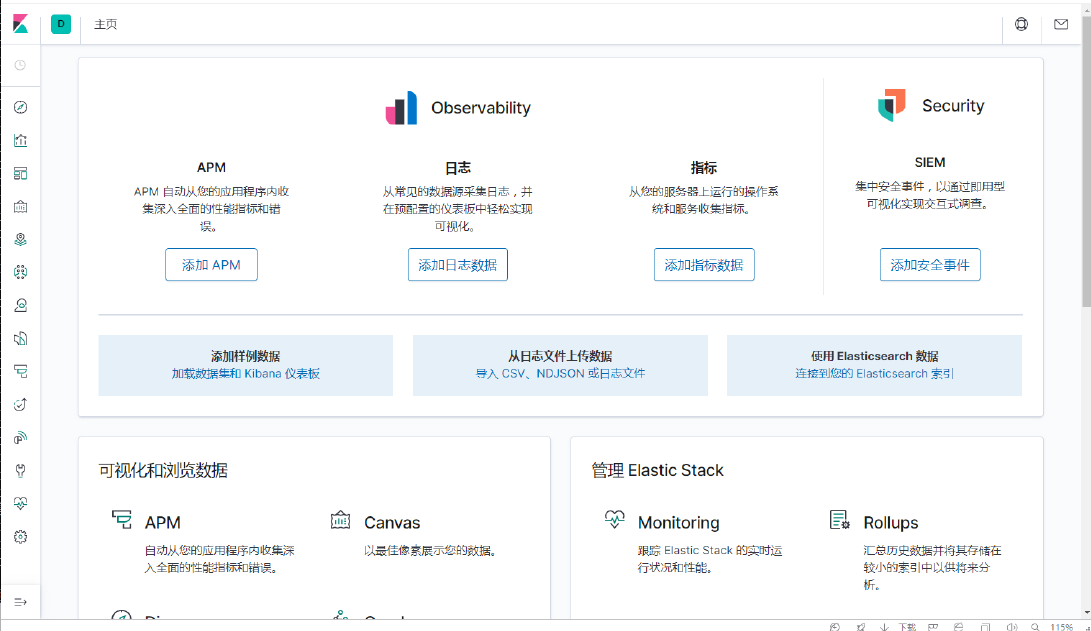Open Maps from the left navigation
Screen dimensions: 1091x631
(20, 239)
